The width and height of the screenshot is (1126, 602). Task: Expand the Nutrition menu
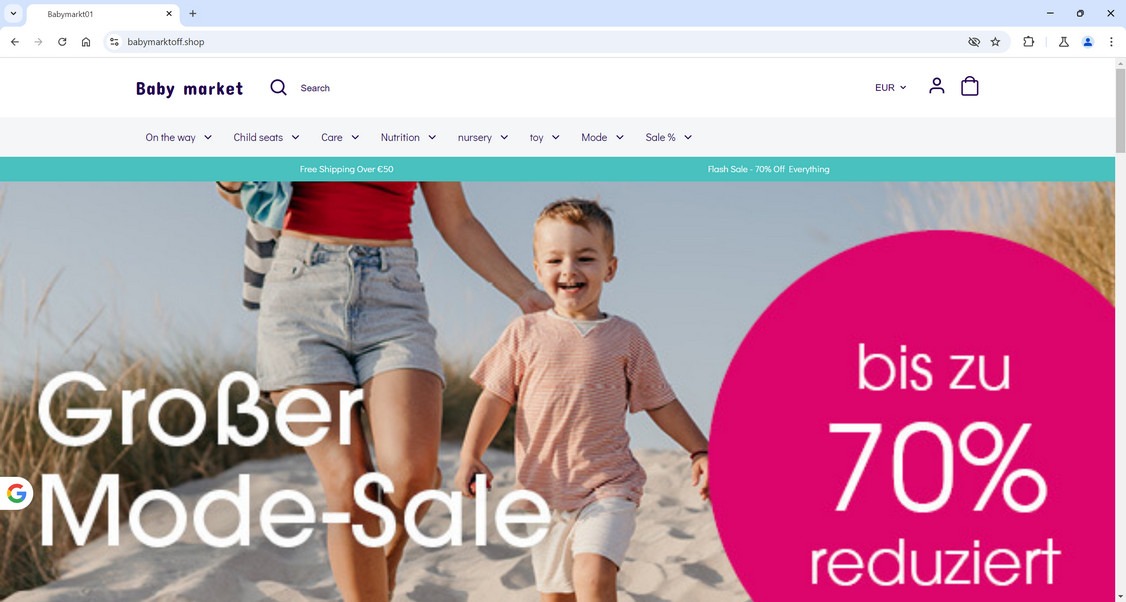tap(408, 137)
